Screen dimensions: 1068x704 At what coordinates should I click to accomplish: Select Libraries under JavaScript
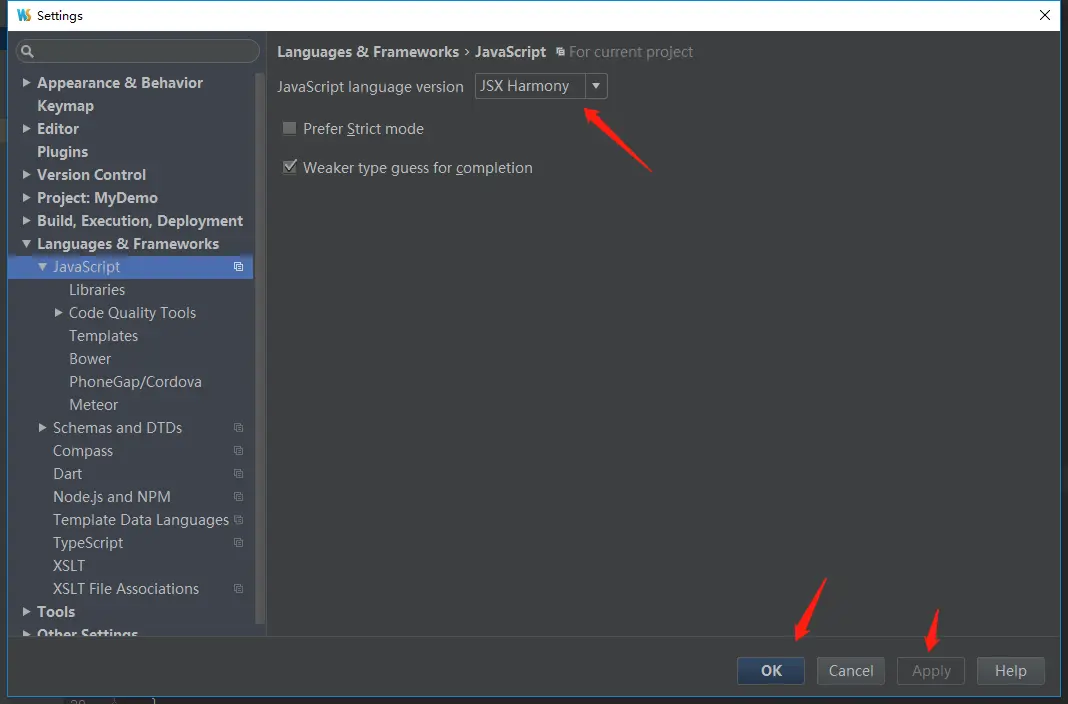[97, 290]
